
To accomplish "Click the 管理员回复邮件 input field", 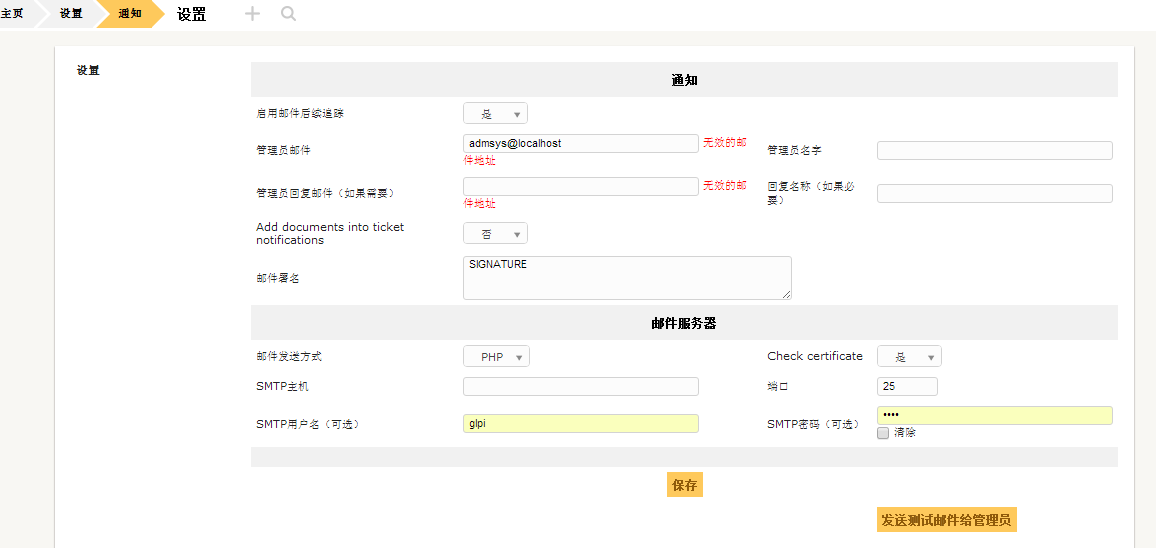I will (x=580, y=187).
